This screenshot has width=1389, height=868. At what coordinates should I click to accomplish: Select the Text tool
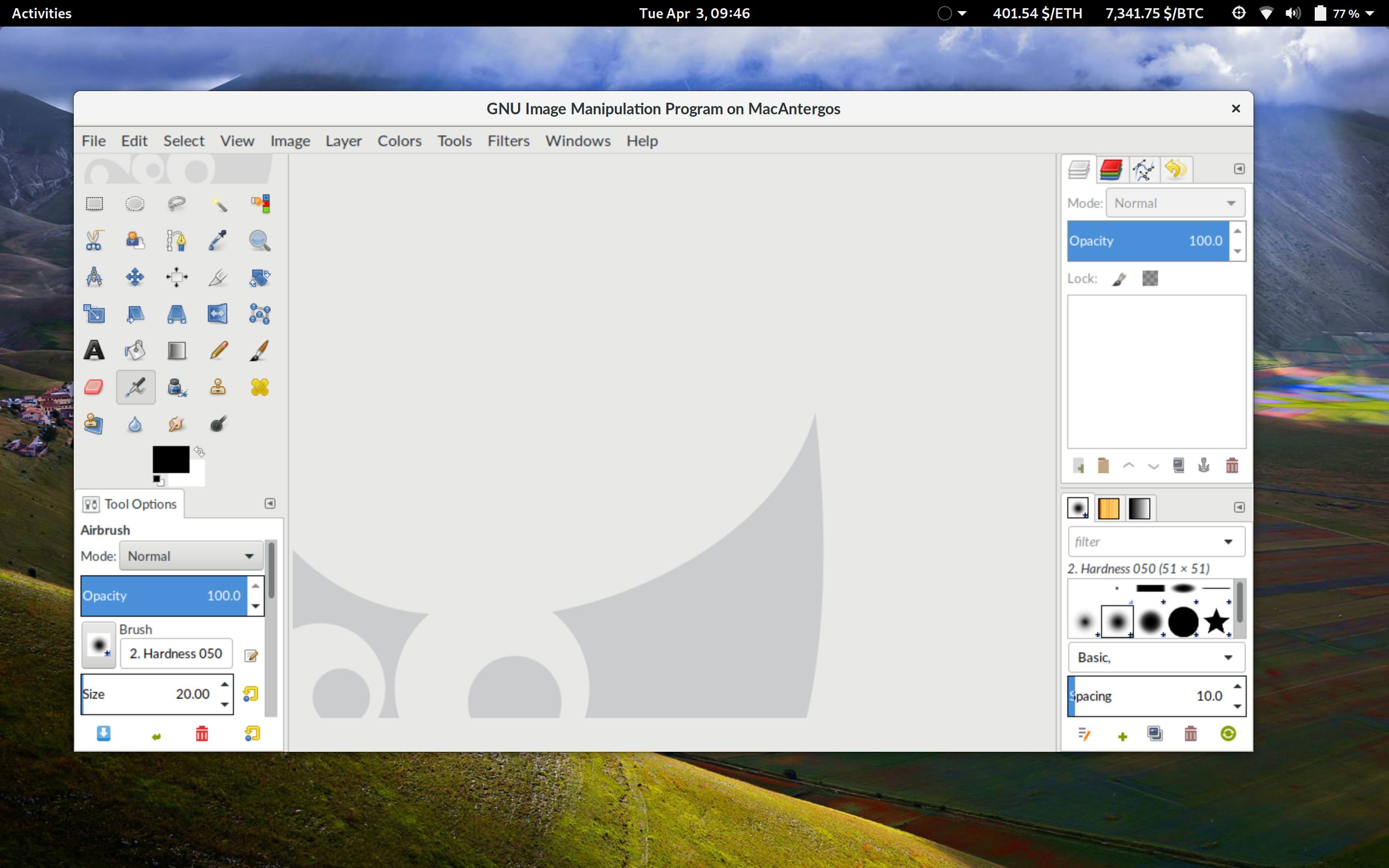tap(93, 350)
